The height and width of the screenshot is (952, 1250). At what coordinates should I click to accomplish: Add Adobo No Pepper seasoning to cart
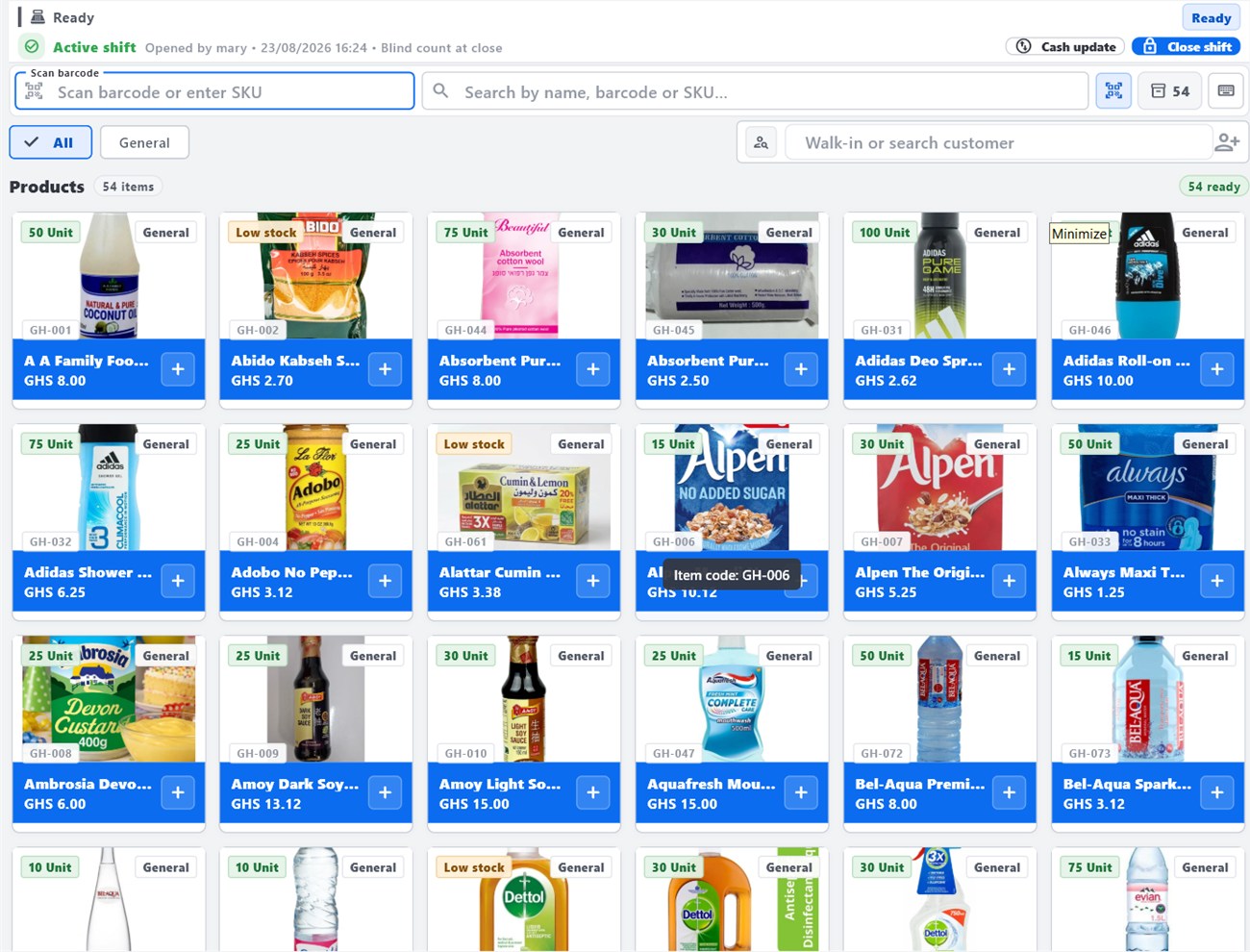pyautogui.click(x=385, y=581)
